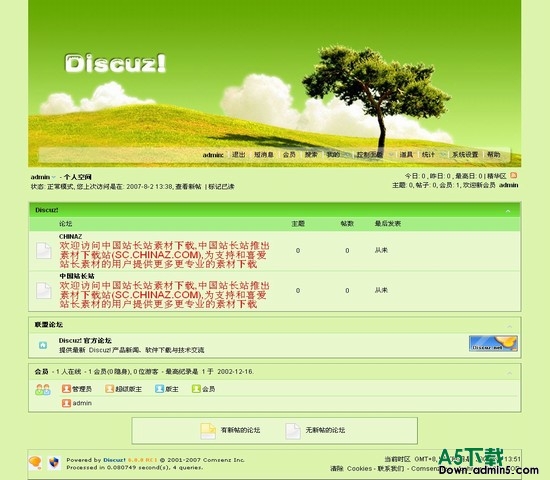Image resolution: width=550 pixels, height=480 pixels.
Task: Open 道具 in the navigation bar
Action: coord(406,154)
